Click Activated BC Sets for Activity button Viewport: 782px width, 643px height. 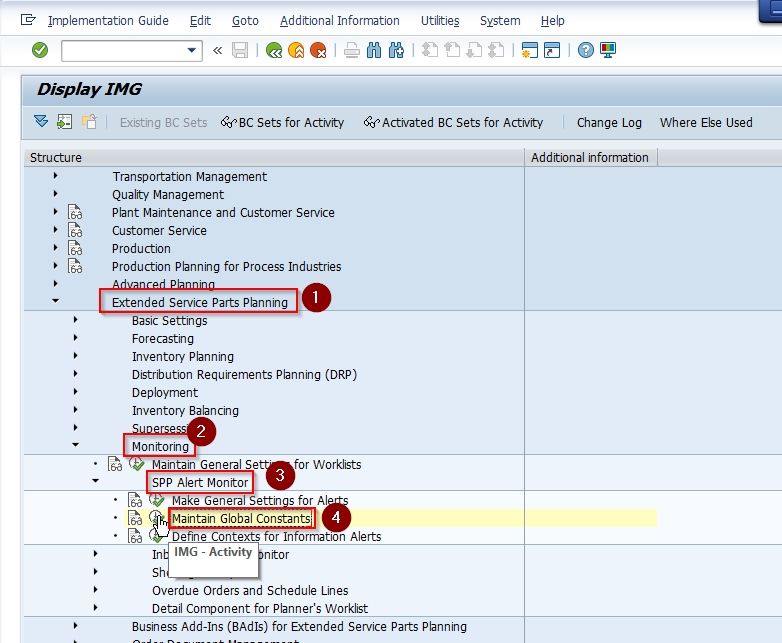coord(453,123)
